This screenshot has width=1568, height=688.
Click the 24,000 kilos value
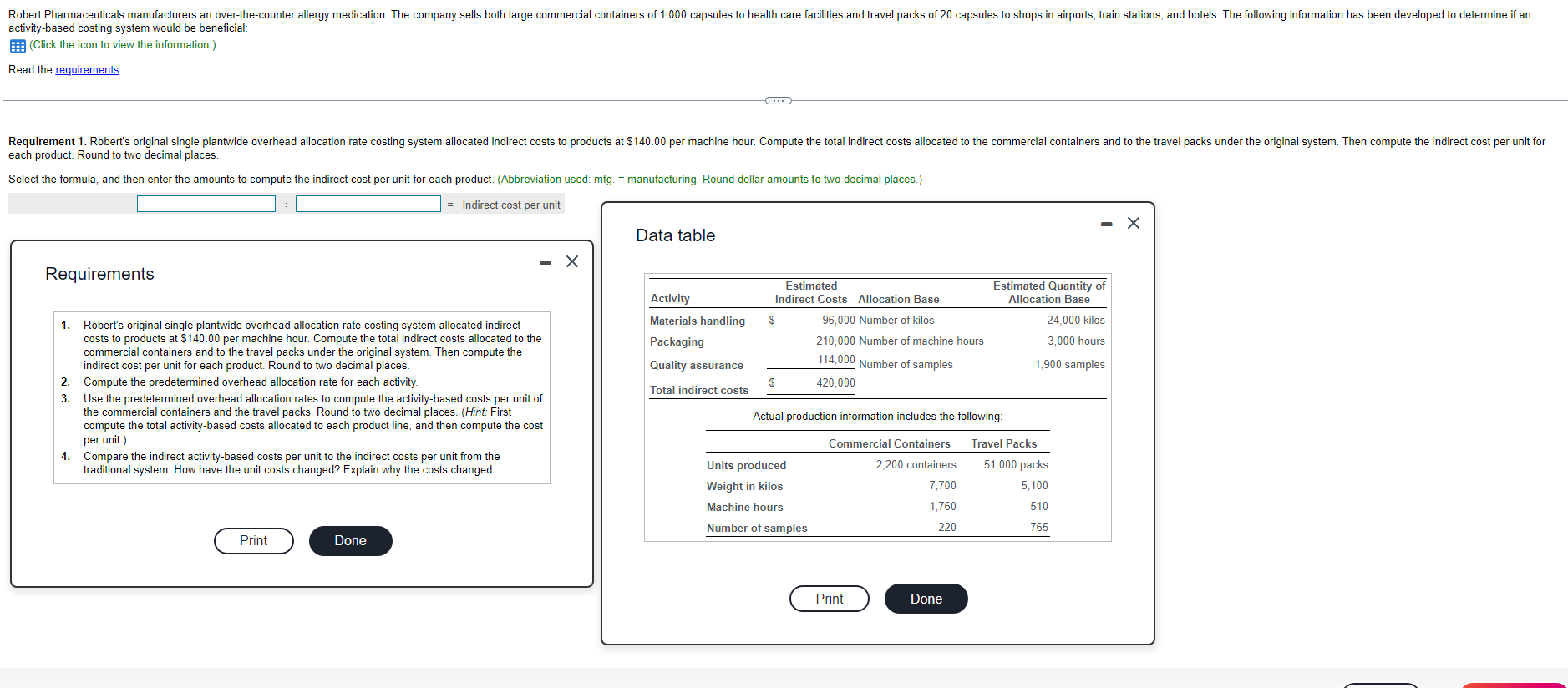1076,321
